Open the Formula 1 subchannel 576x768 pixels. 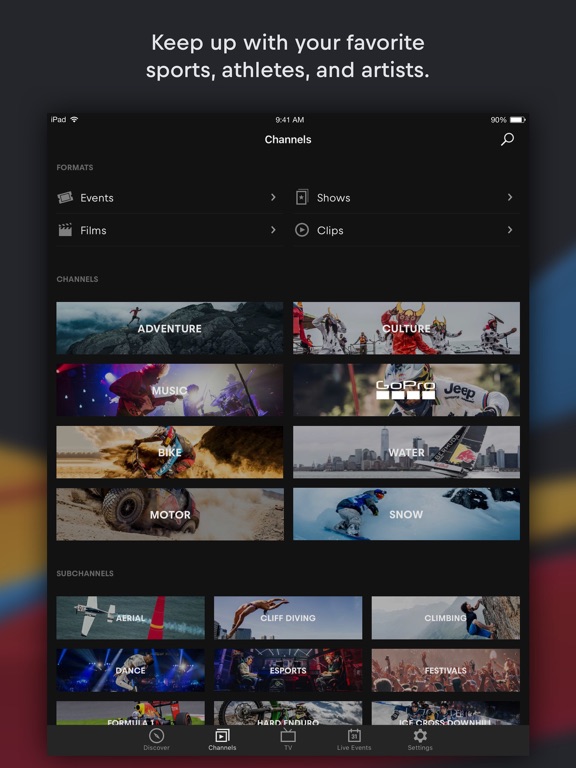tap(130, 713)
